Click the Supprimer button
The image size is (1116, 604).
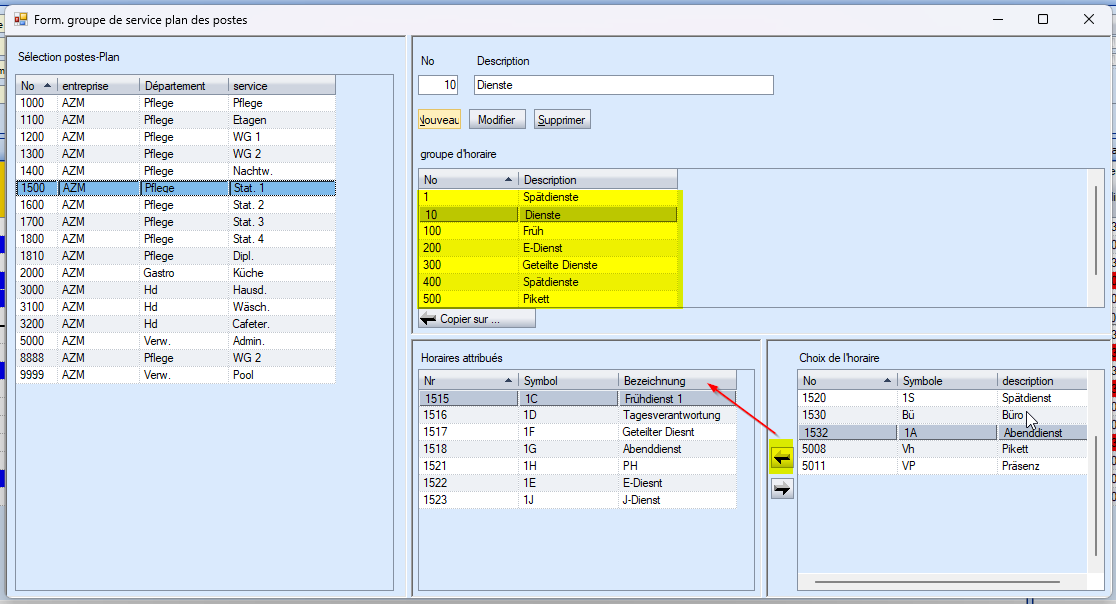point(562,120)
